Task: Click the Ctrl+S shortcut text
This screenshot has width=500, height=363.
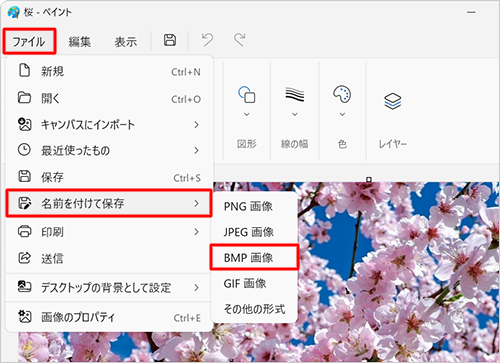Action: [x=187, y=178]
